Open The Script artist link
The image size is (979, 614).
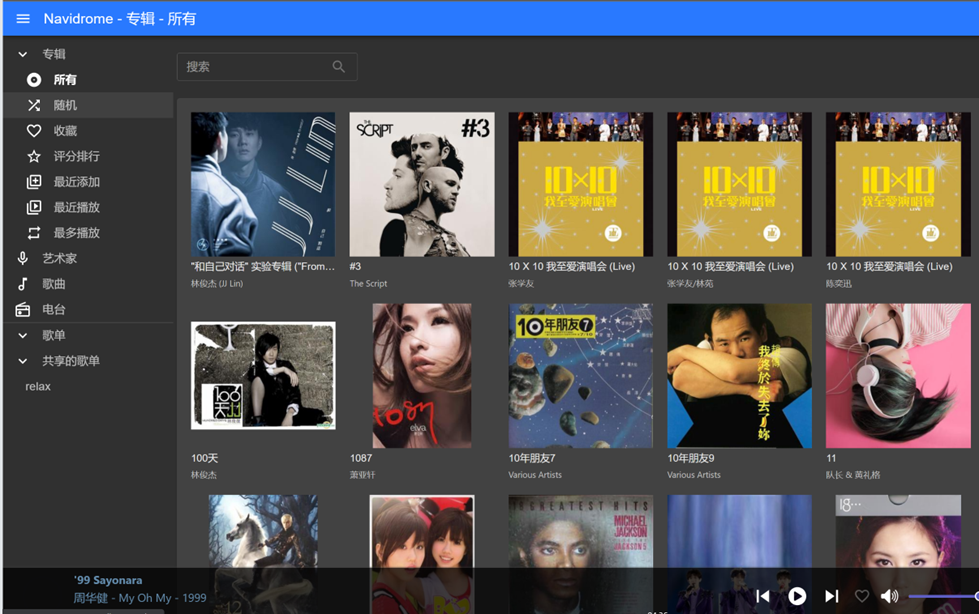pos(368,284)
